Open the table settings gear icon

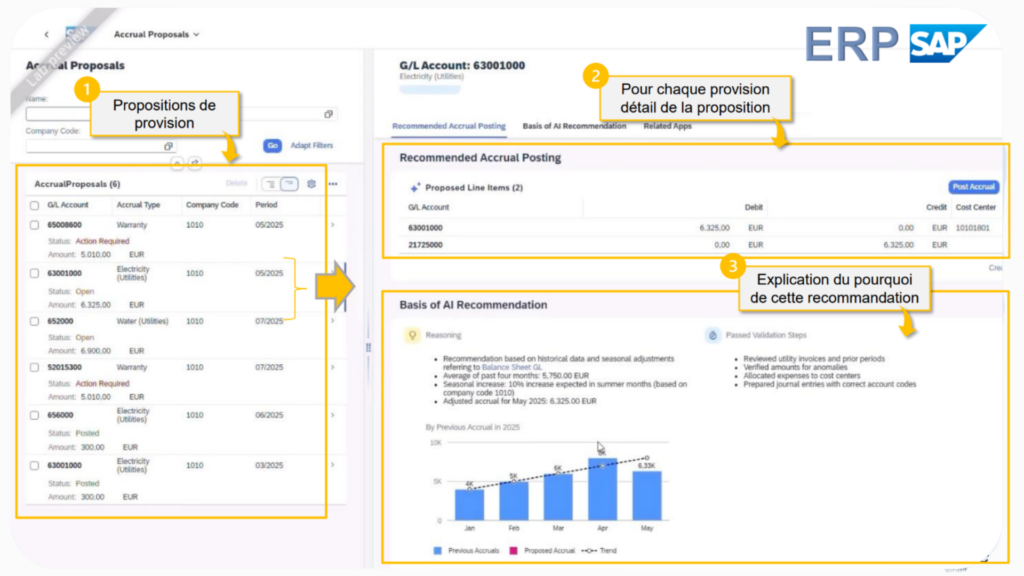[312, 183]
